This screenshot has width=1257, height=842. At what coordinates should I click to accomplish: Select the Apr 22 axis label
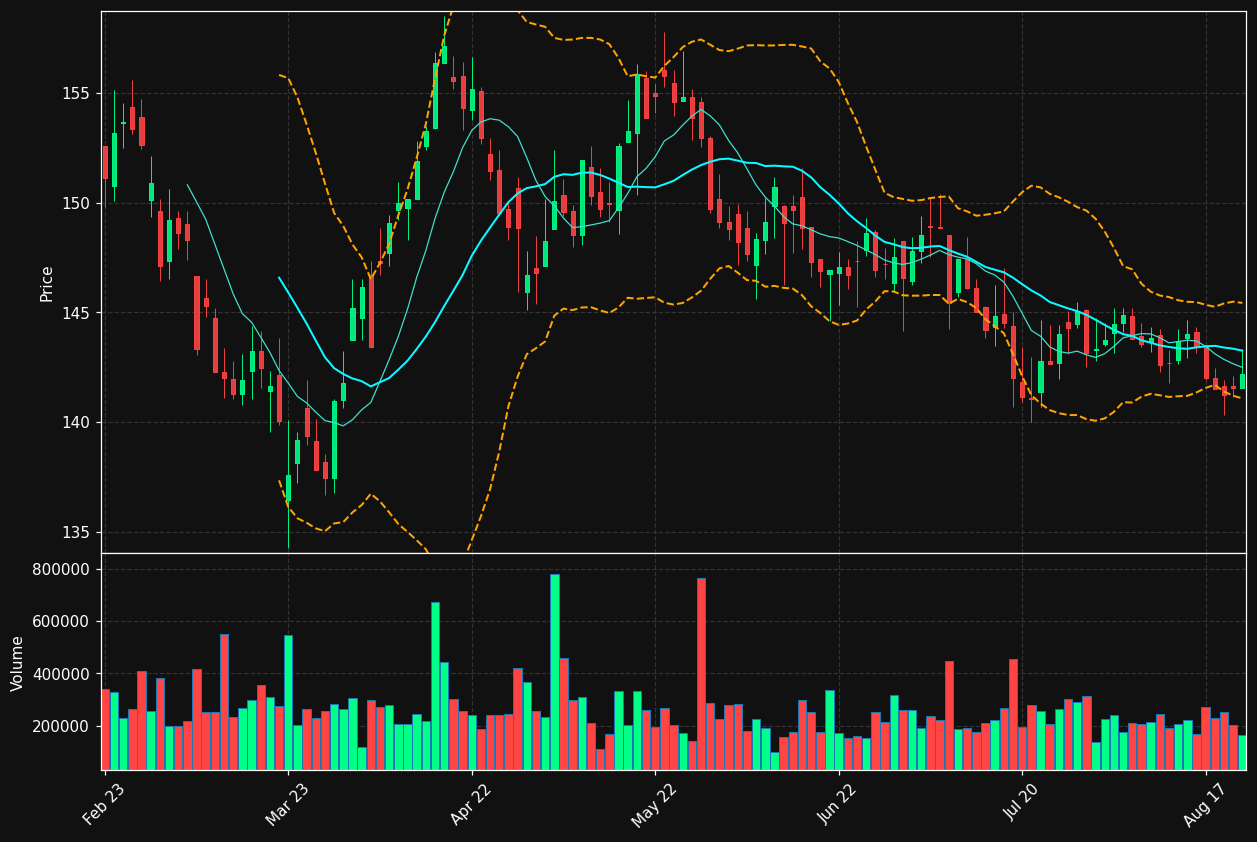coord(471,804)
